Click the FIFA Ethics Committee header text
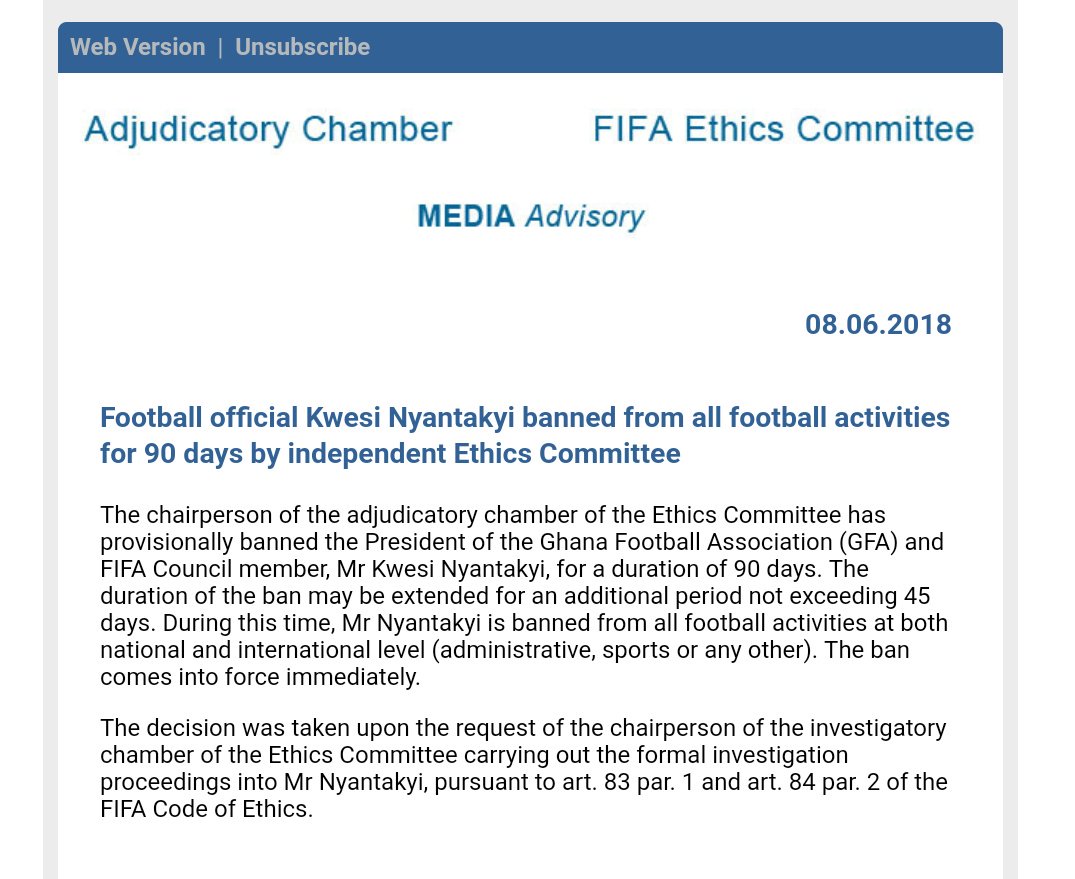This screenshot has width=1075, height=879. point(783,129)
